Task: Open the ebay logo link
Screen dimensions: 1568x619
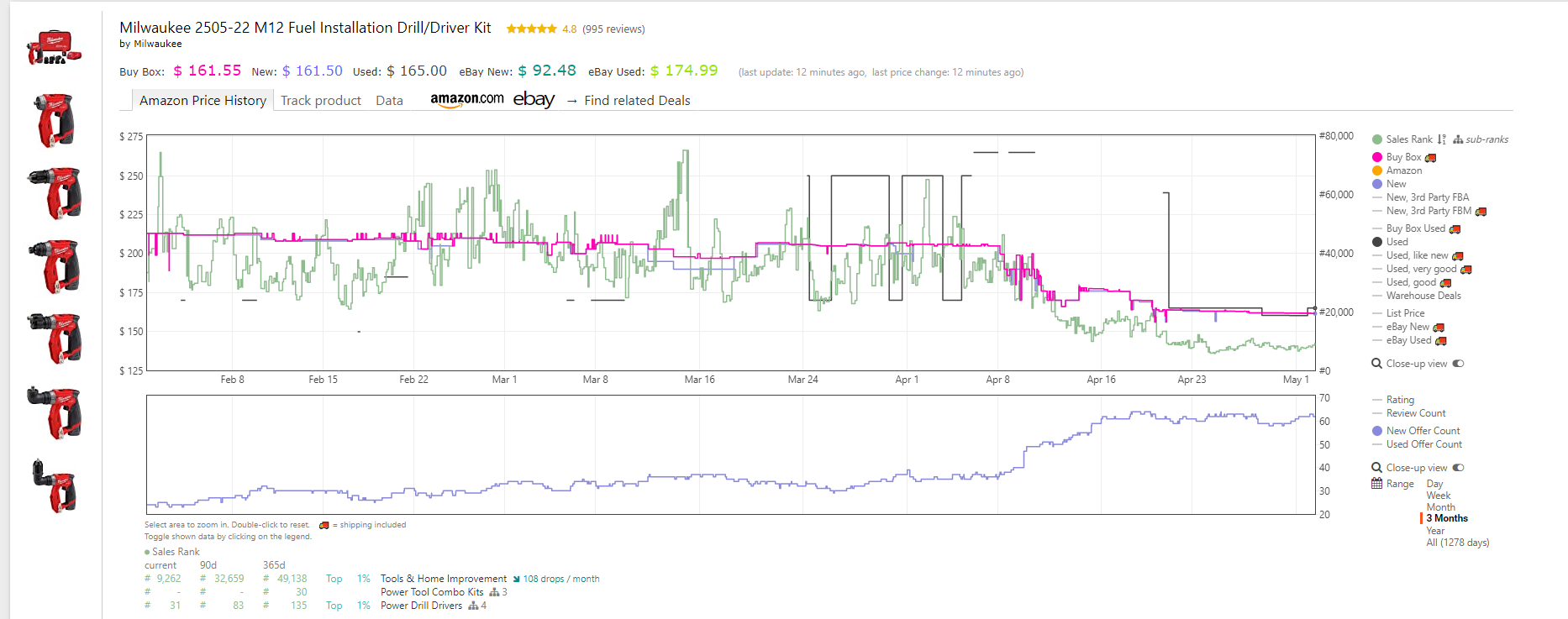Action: [x=534, y=100]
